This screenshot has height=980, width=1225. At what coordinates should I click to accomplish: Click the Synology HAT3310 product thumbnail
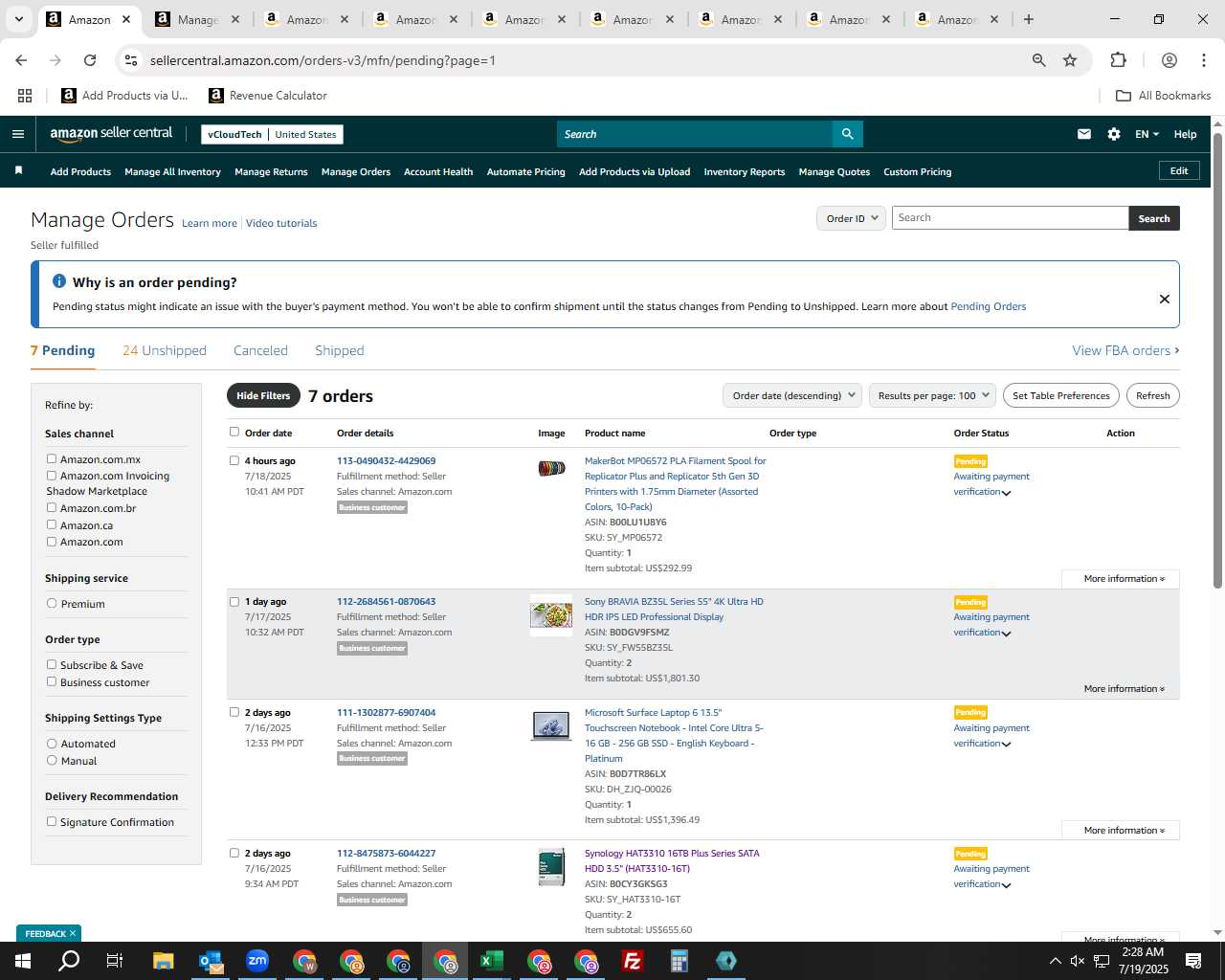(x=551, y=867)
